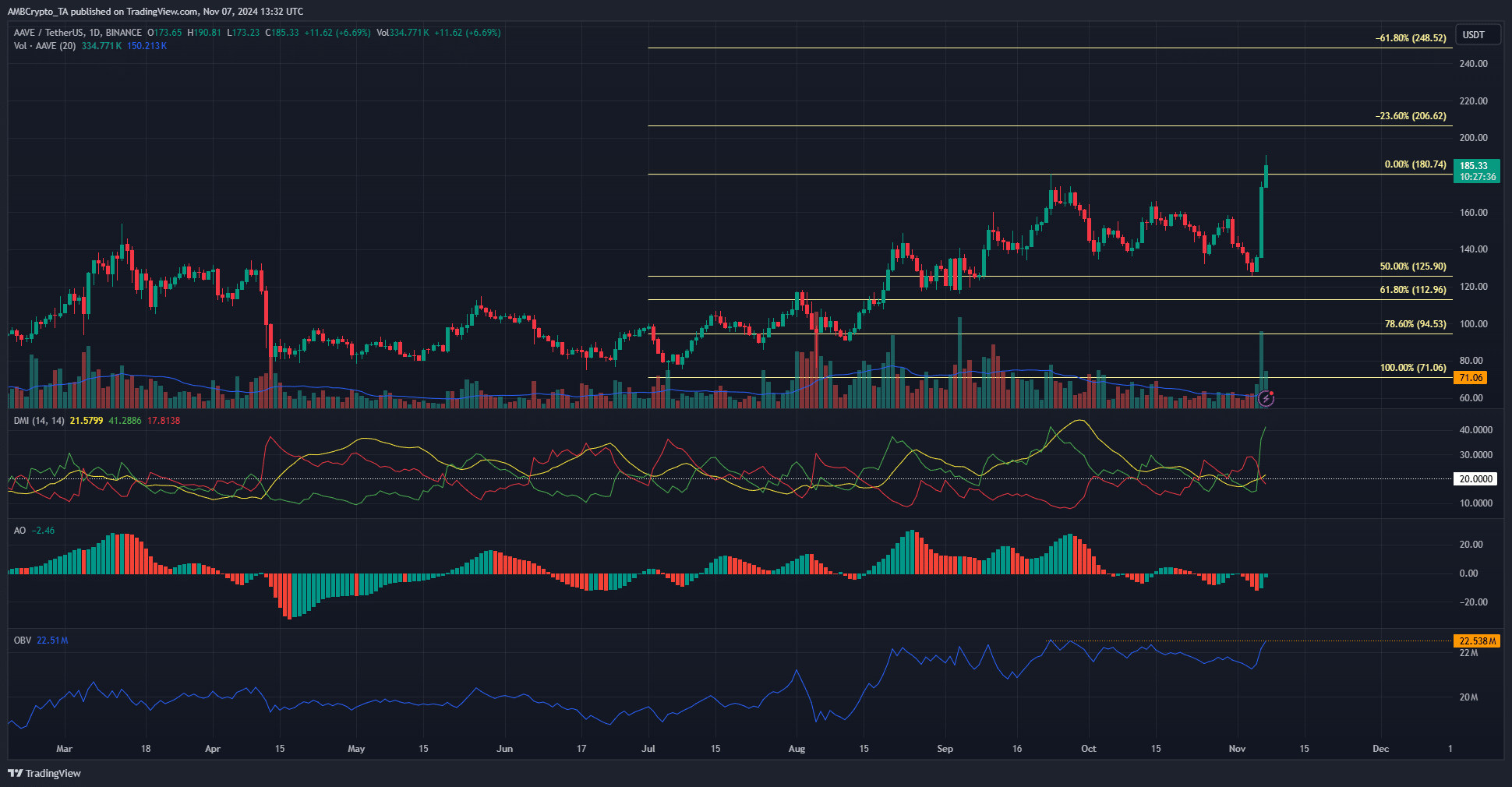
Task: Click the Dec label on time axis
Action: [x=1380, y=749]
